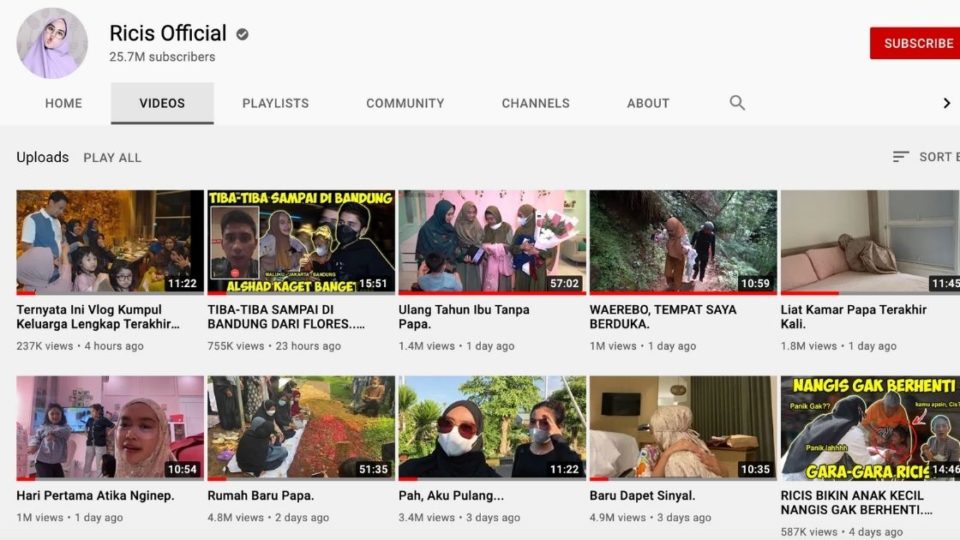Click title Ternyata Ini Vlog Kumpul Keluarga Lengkap
The height and width of the screenshot is (540, 960).
[98, 317]
